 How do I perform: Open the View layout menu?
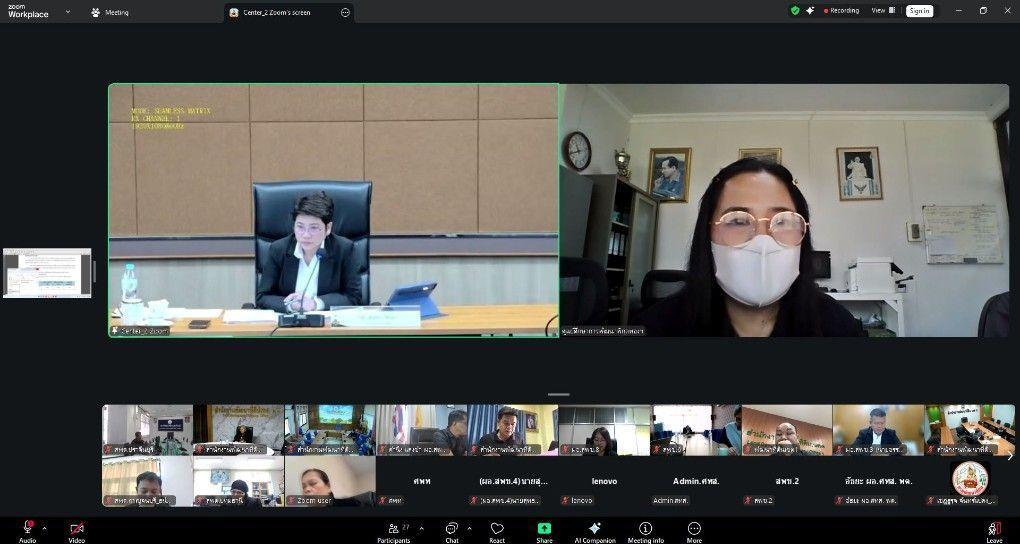click(x=880, y=11)
